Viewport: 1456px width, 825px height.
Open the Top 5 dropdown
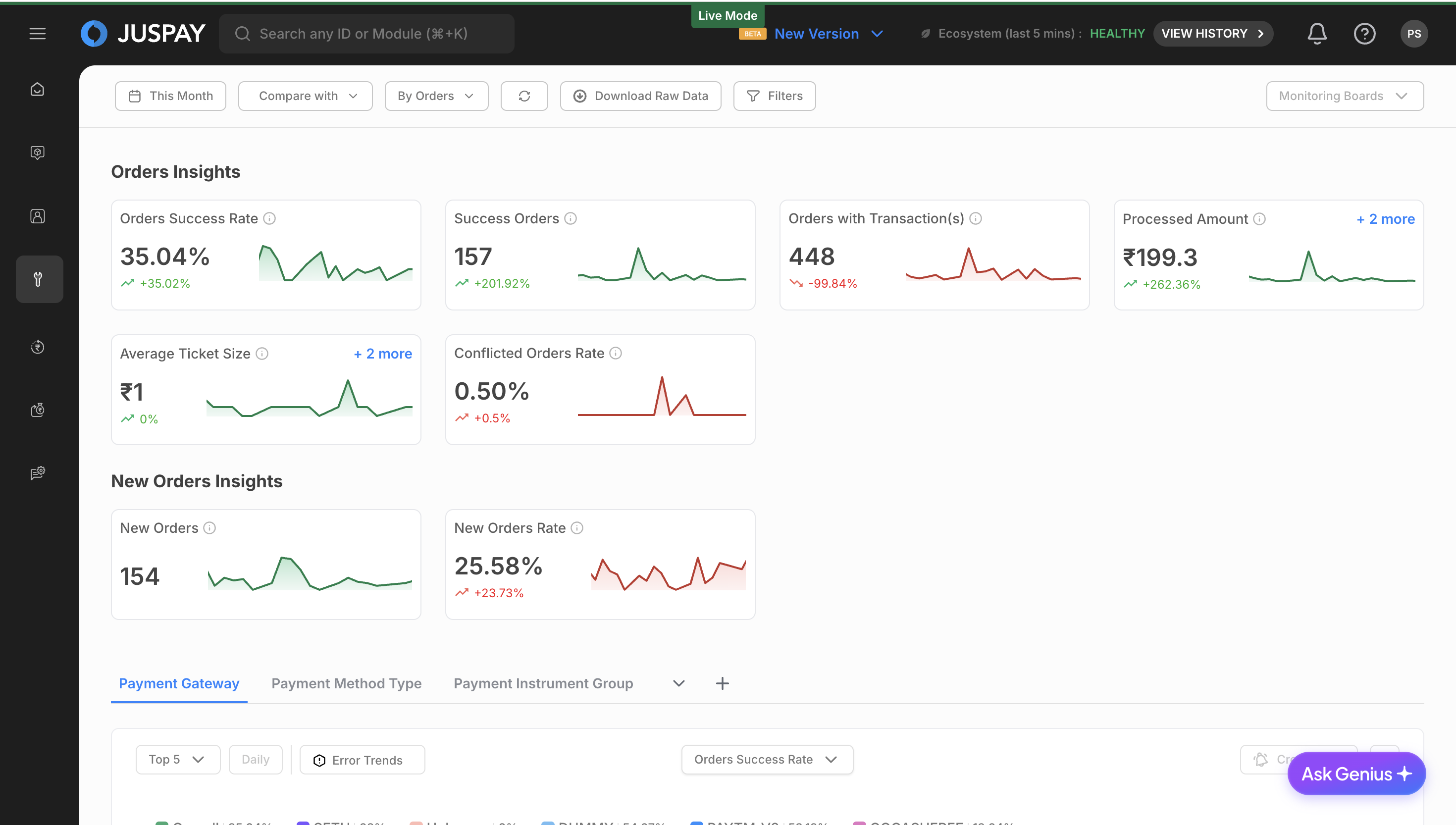pos(177,759)
